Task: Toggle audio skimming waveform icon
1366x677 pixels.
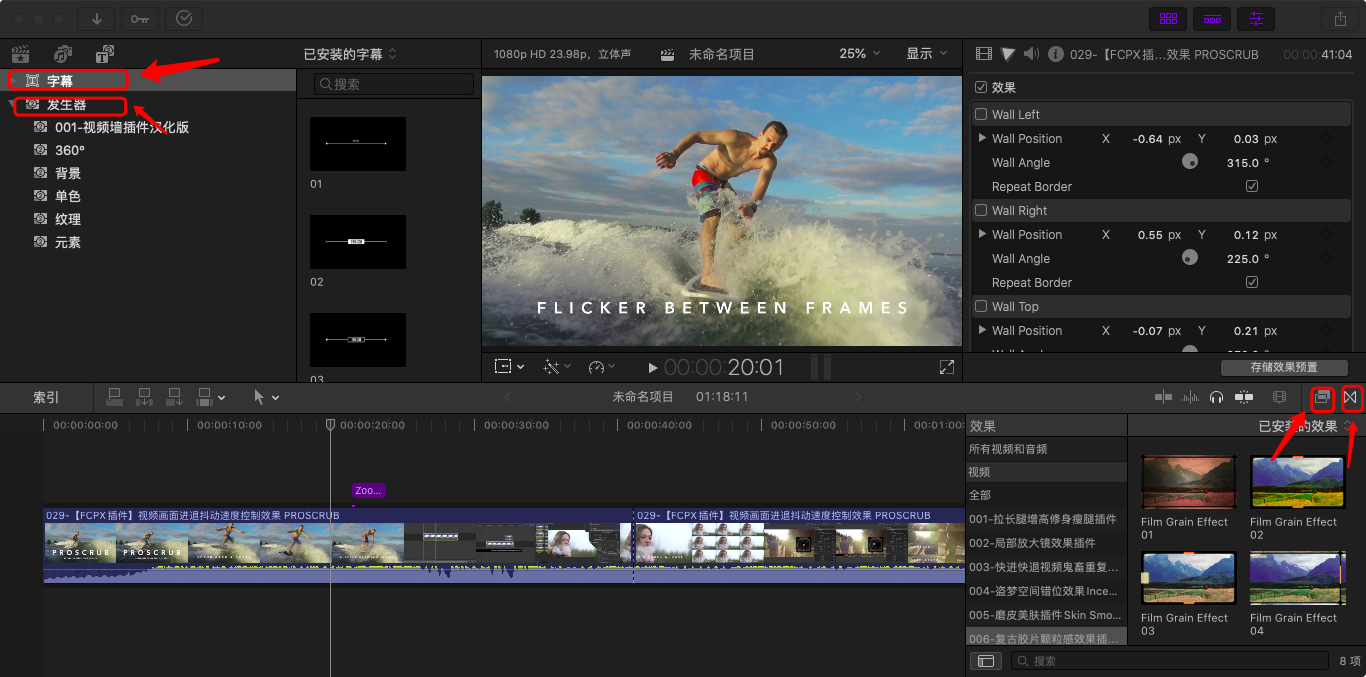Action: [1190, 397]
